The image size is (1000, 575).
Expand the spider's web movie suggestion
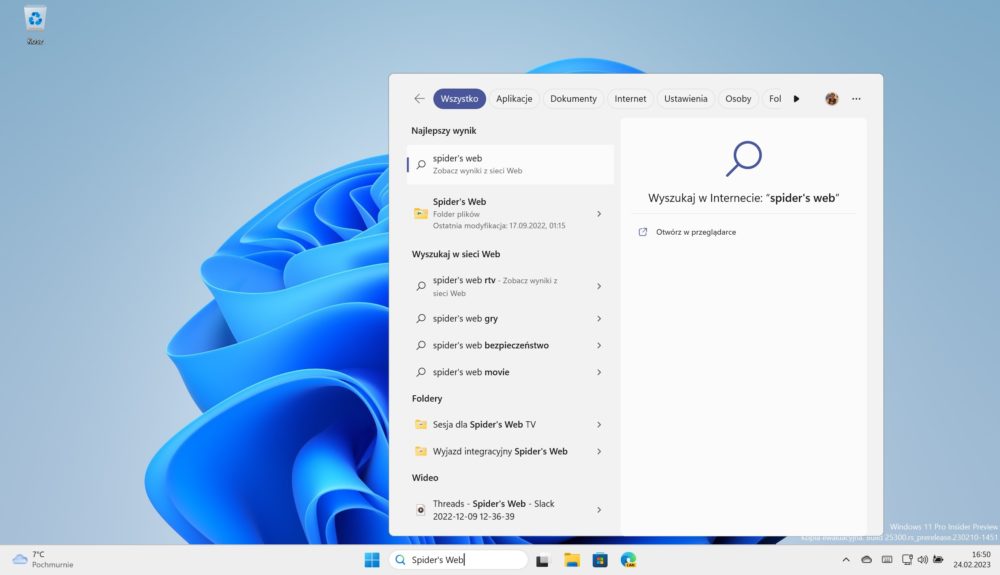pyautogui.click(x=599, y=372)
